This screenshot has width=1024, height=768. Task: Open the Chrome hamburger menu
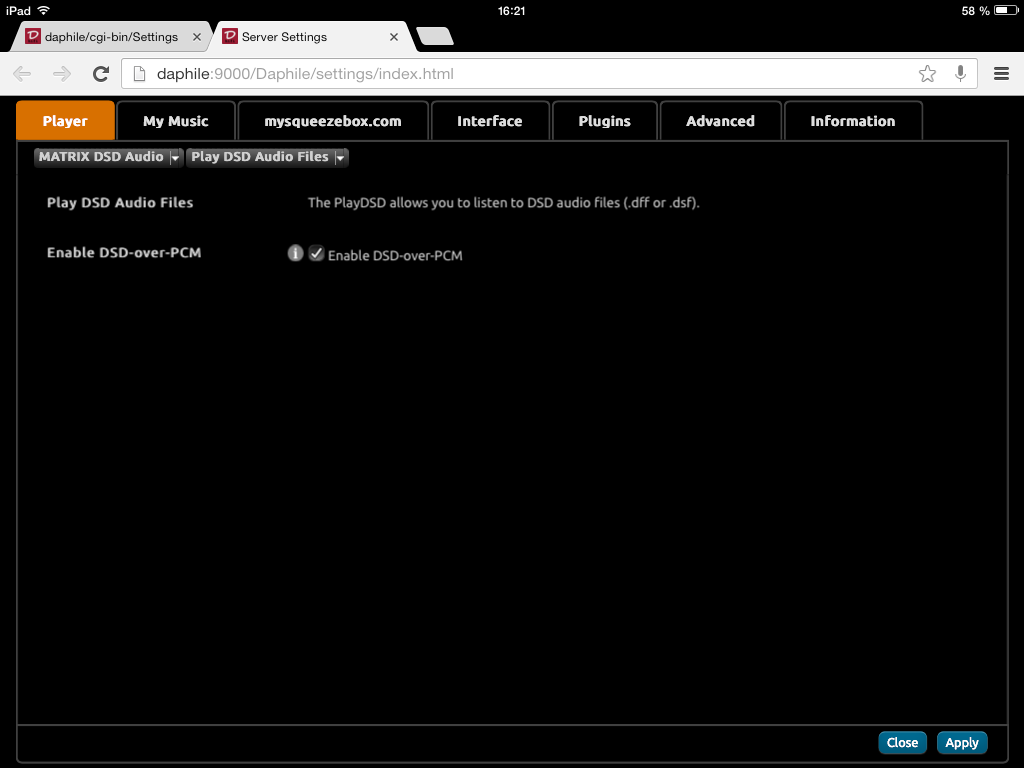pyautogui.click(x=1001, y=74)
